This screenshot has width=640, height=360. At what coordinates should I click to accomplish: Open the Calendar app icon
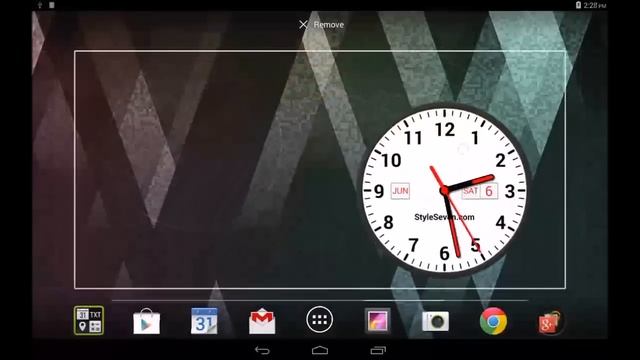coord(204,321)
